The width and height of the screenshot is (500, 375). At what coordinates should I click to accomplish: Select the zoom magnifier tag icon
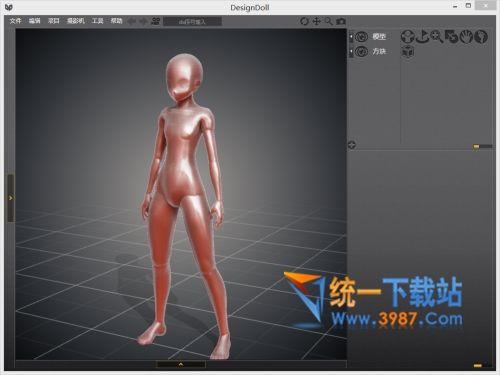[x=437, y=37]
